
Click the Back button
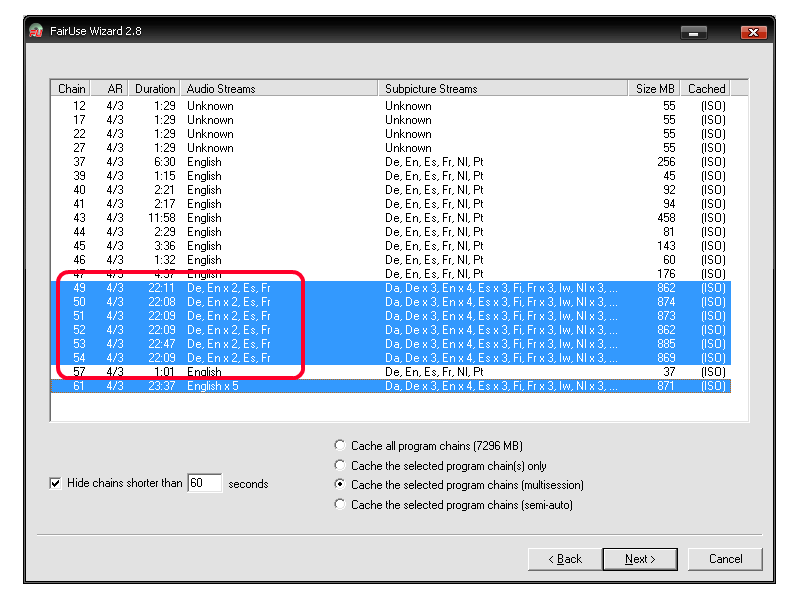(565, 559)
